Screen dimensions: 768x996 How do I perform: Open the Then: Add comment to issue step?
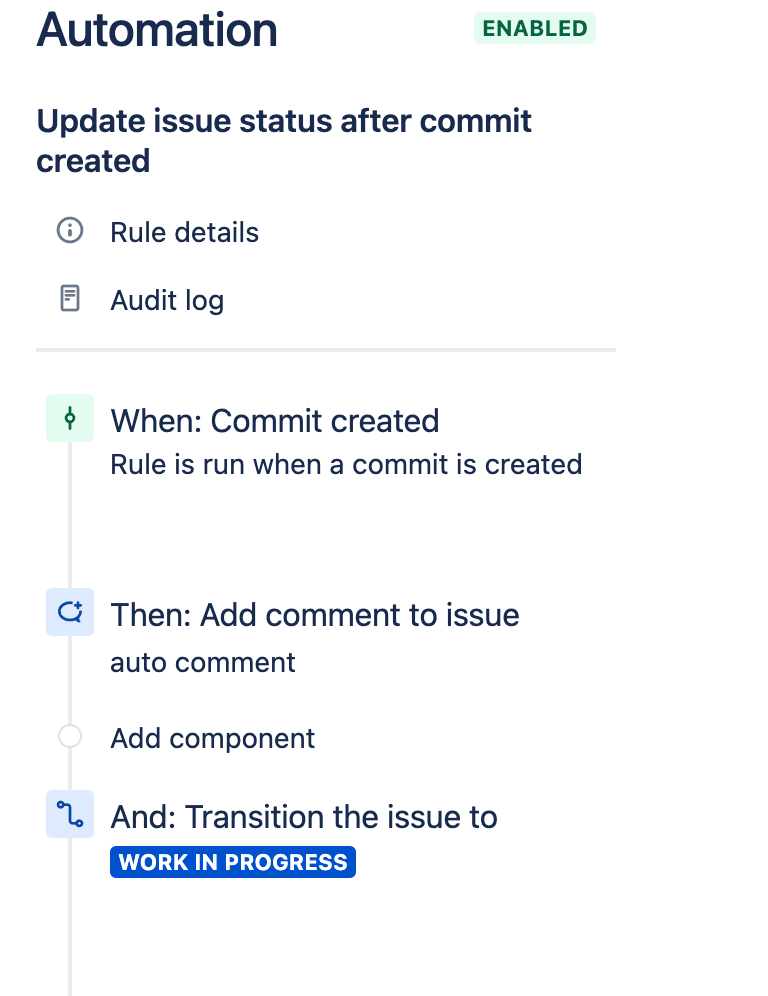[315, 615]
